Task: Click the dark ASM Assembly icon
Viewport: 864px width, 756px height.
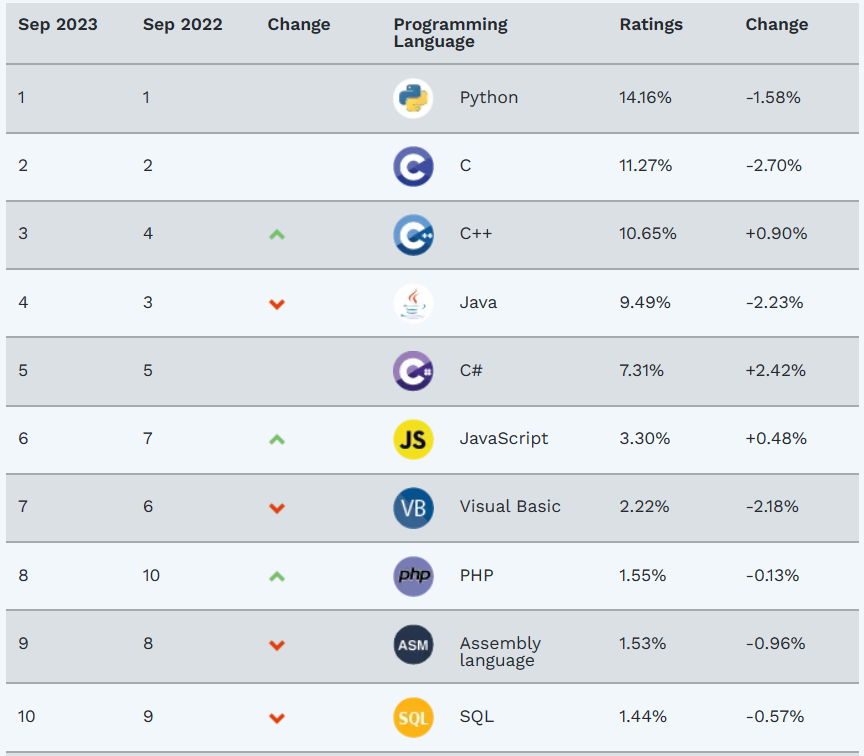Action: point(413,645)
